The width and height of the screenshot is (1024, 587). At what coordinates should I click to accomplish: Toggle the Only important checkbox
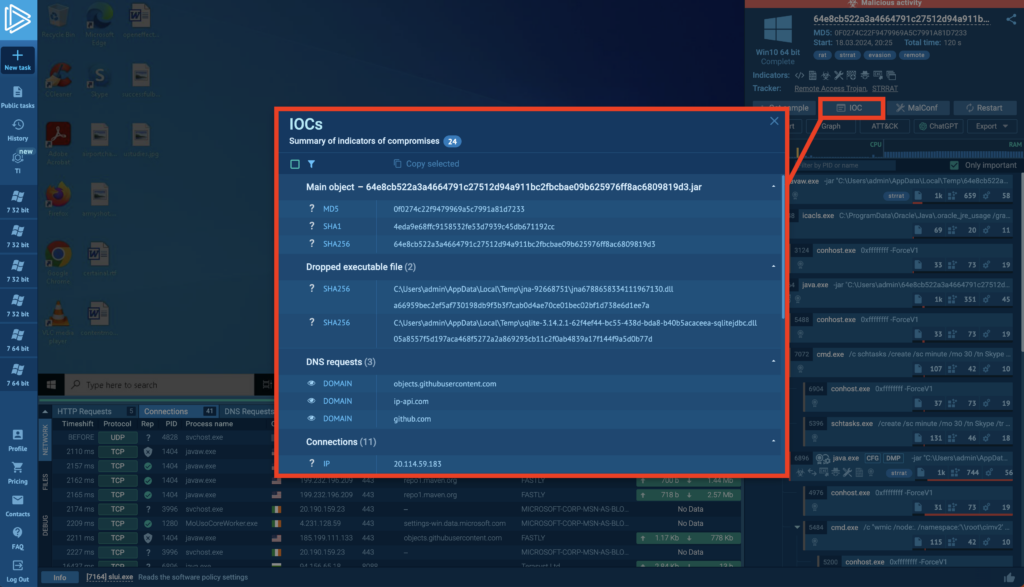click(953, 165)
